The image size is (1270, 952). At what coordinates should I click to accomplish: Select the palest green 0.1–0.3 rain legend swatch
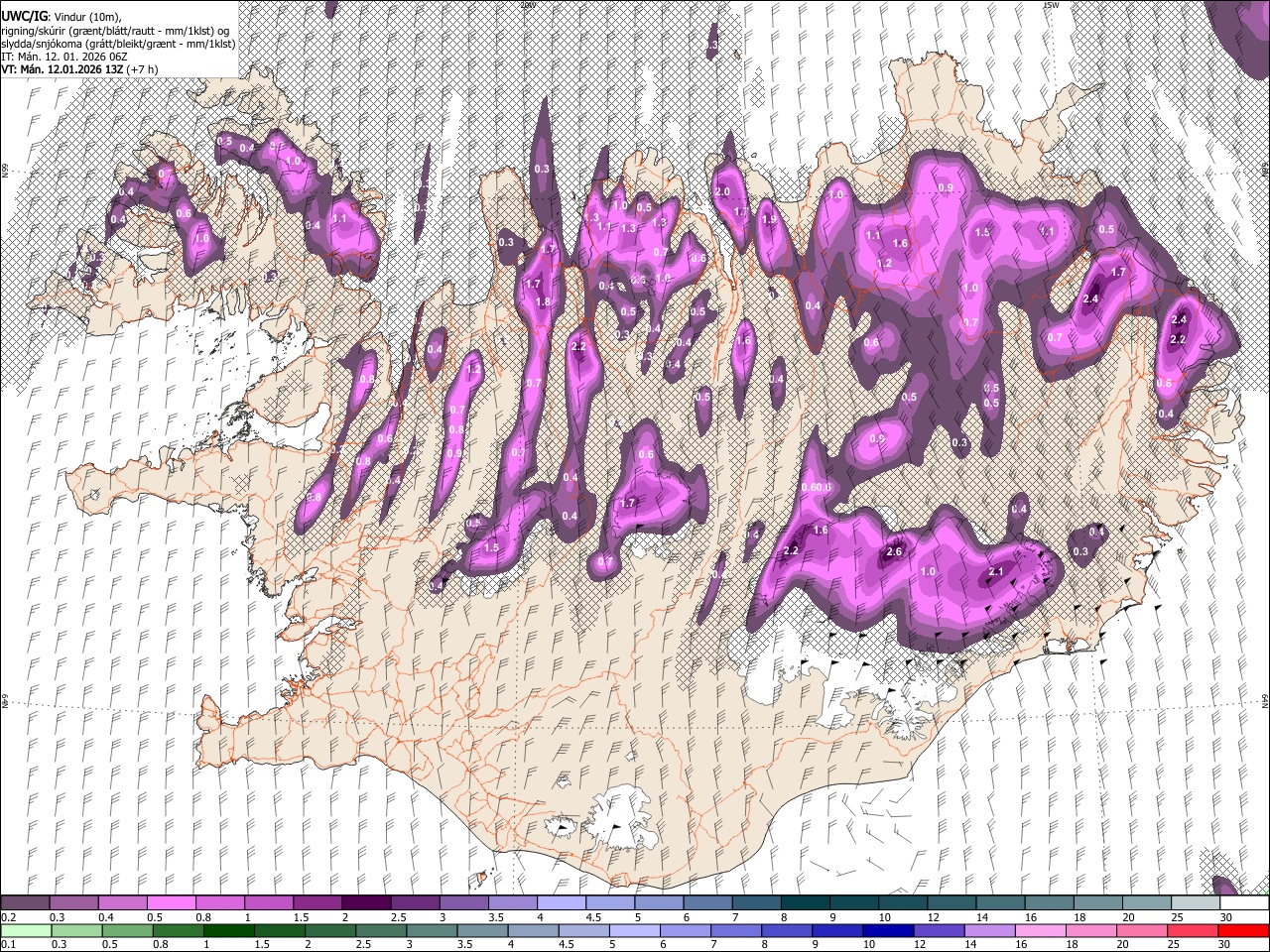(26, 930)
